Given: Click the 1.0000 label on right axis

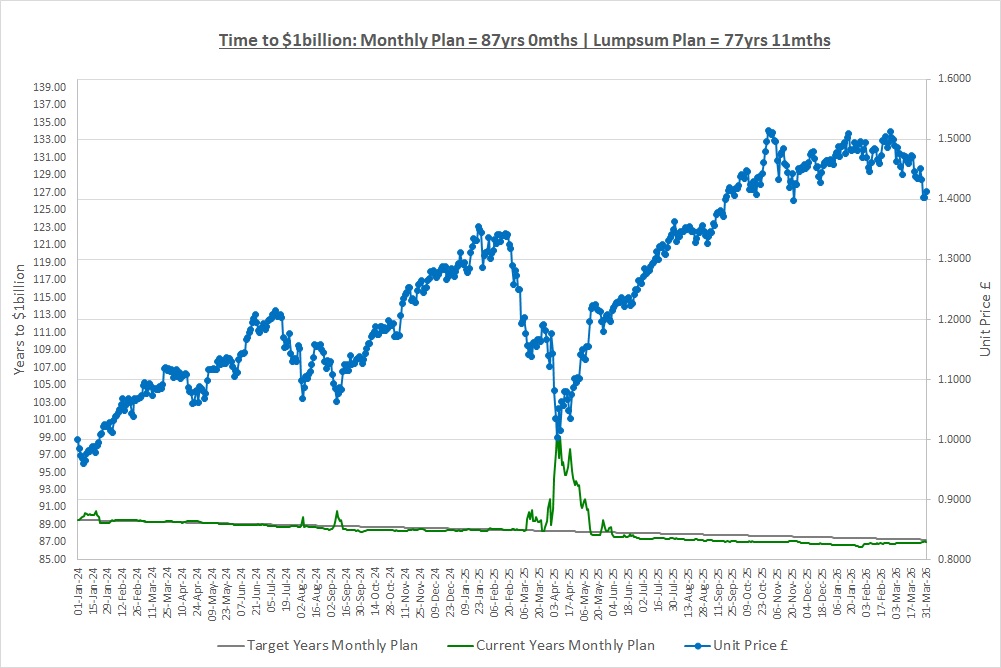Looking at the screenshot, I should tap(955, 439).
